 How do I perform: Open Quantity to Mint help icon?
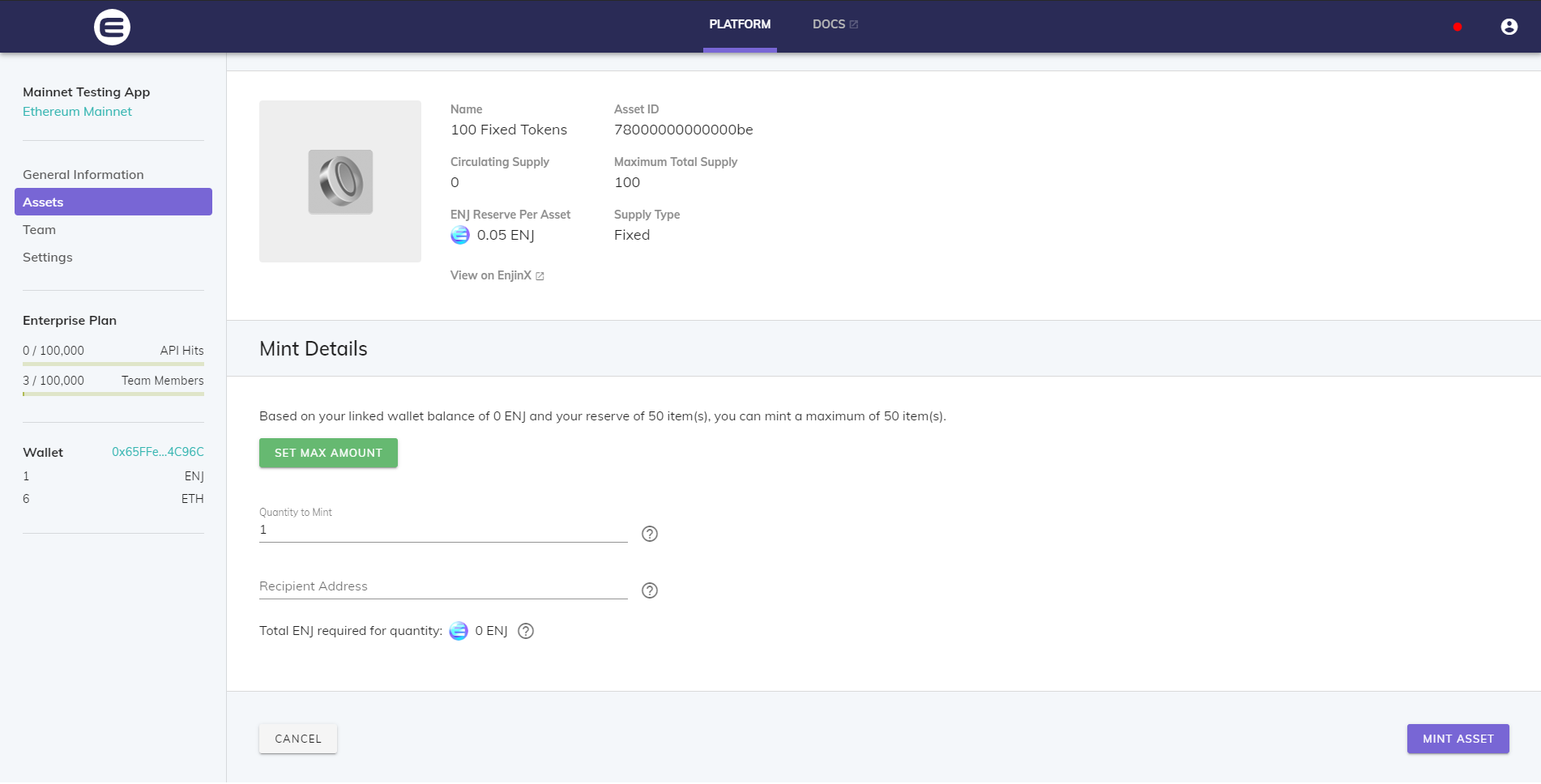(x=650, y=534)
